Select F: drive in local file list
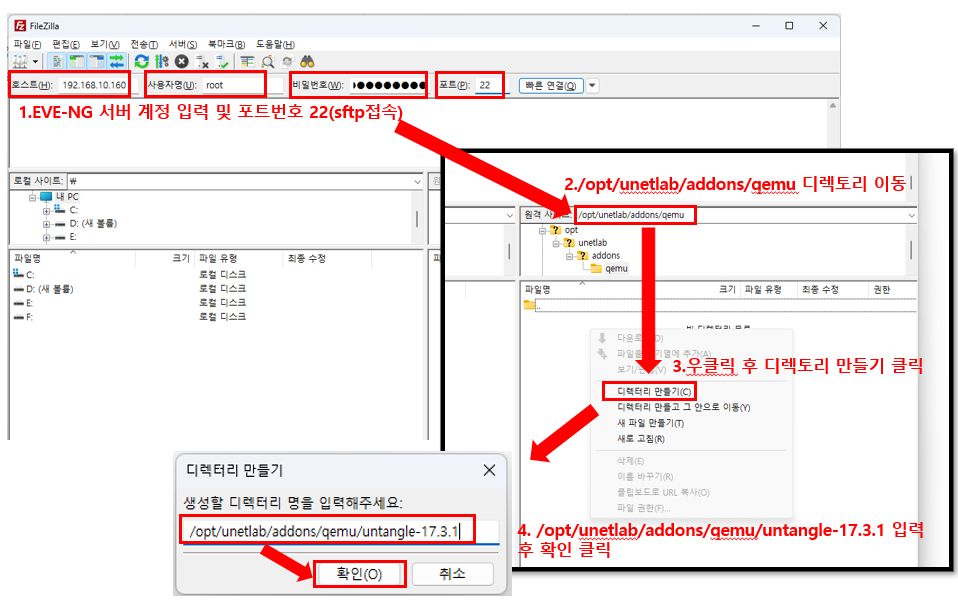This screenshot has height=603, width=958. 23,317
